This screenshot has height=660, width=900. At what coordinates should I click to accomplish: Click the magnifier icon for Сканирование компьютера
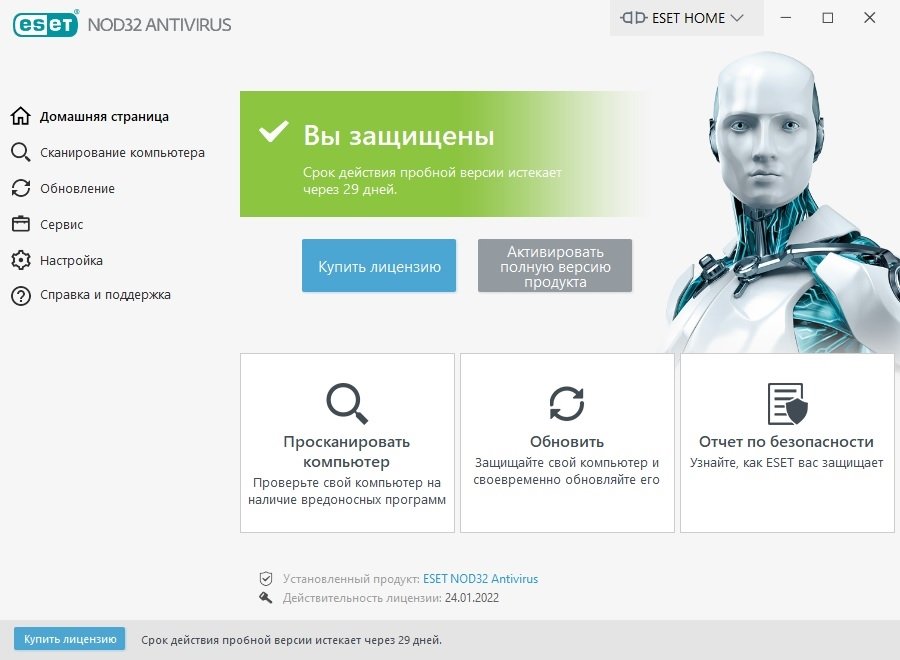tap(21, 152)
